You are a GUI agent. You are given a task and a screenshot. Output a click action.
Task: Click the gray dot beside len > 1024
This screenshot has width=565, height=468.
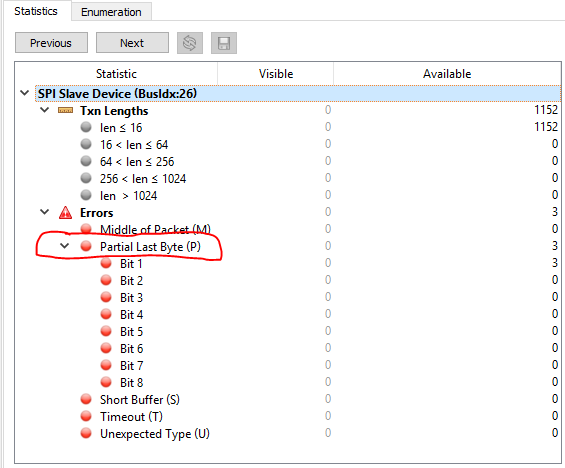pos(86,195)
